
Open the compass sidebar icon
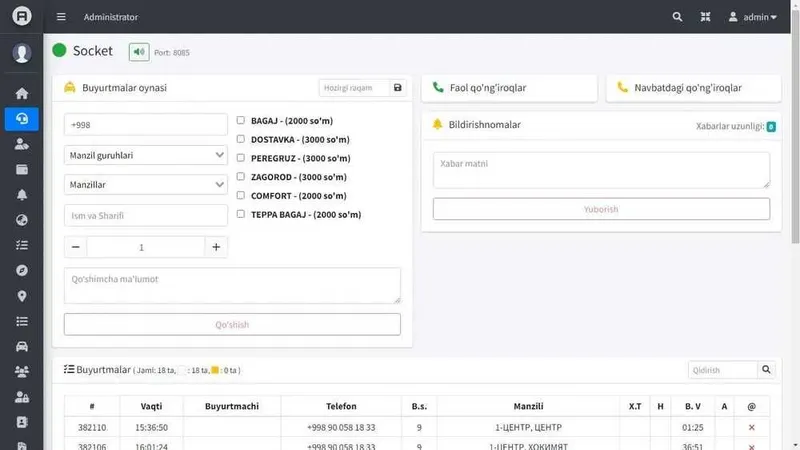pyautogui.click(x=21, y=270)
